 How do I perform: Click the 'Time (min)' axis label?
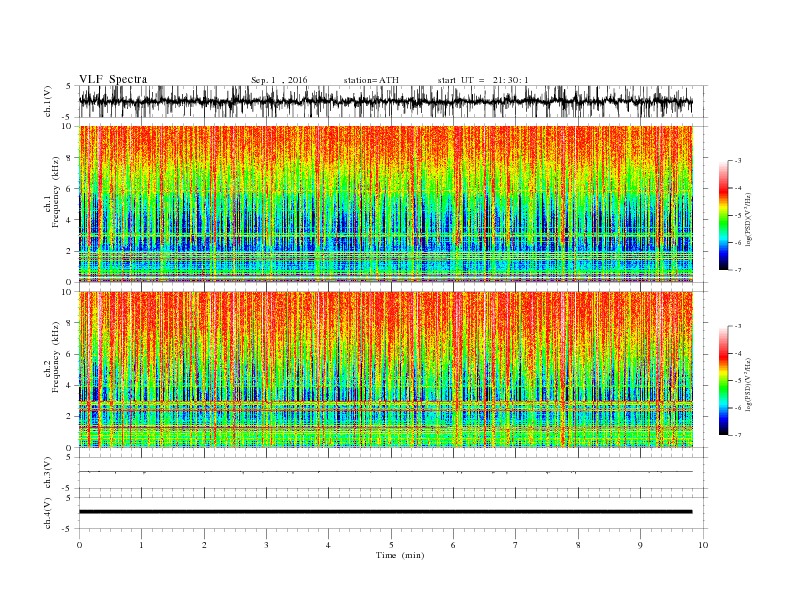[x=400, y=555]
